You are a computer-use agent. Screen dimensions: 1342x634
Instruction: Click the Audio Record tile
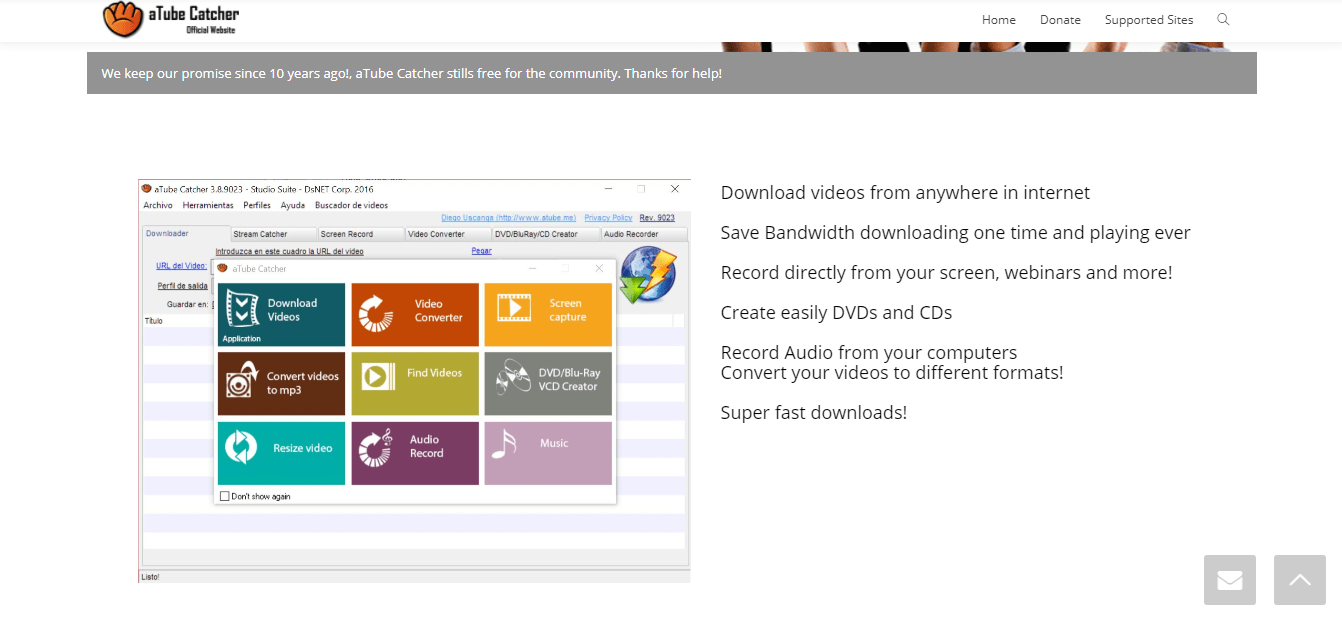415,453
